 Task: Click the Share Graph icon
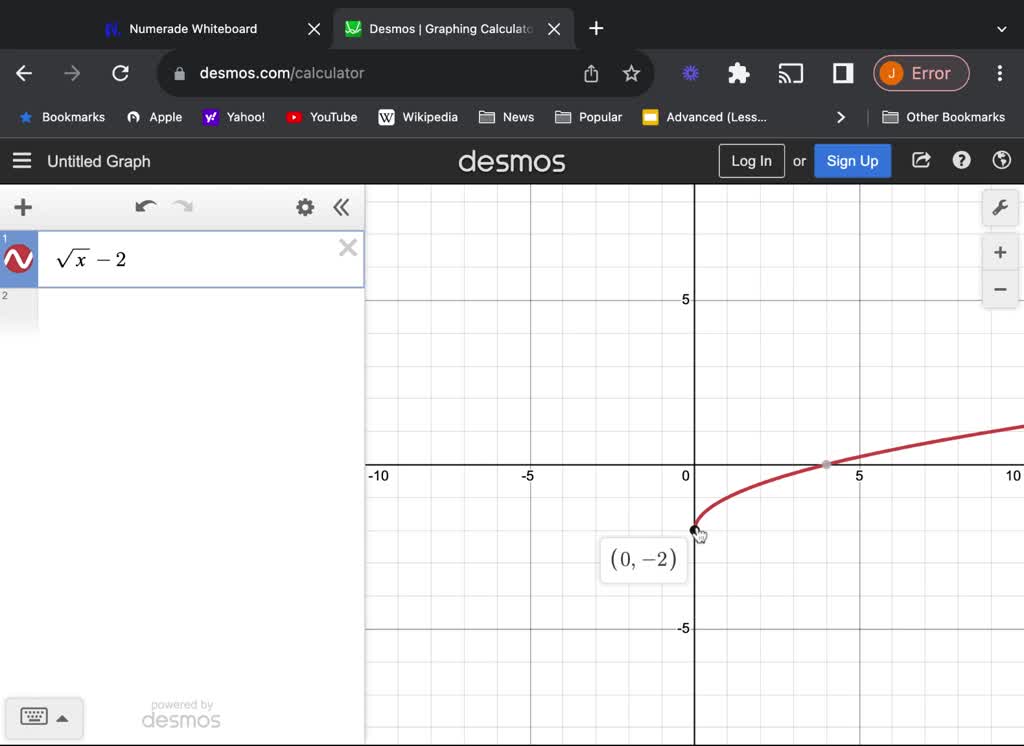(x=921, y=160)
